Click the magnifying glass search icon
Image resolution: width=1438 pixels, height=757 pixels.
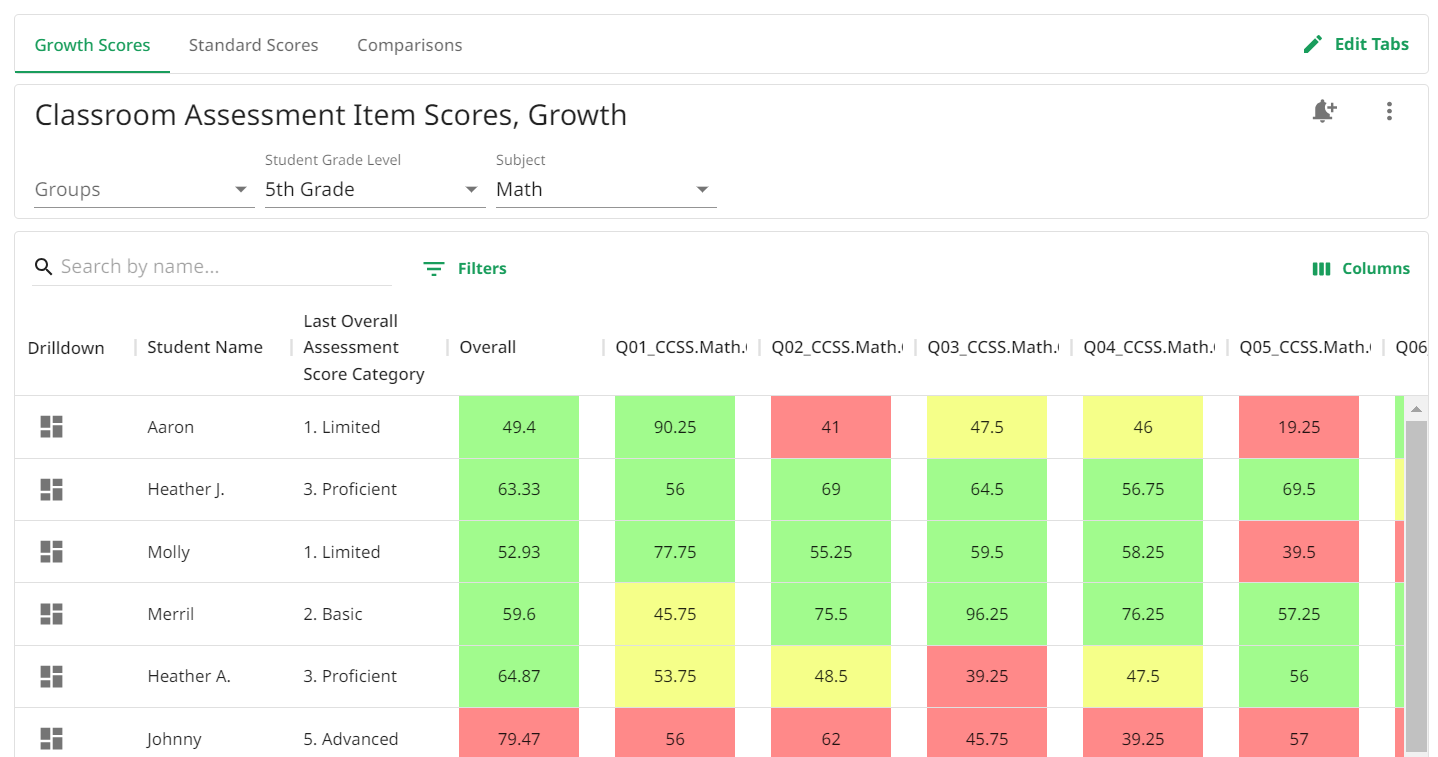coord(43,267)
